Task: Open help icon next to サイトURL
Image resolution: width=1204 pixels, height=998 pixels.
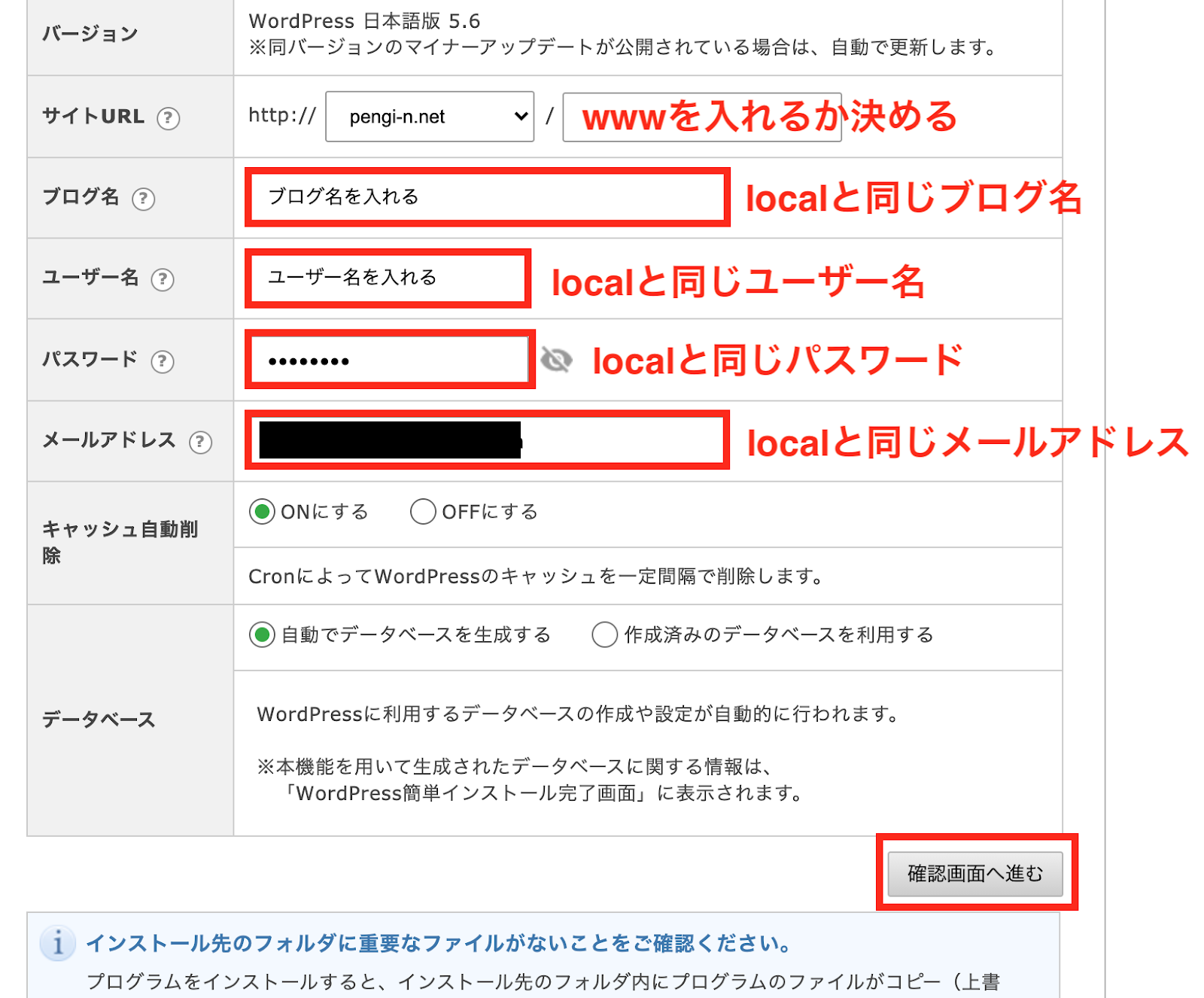Action: [x=168, y=118]
